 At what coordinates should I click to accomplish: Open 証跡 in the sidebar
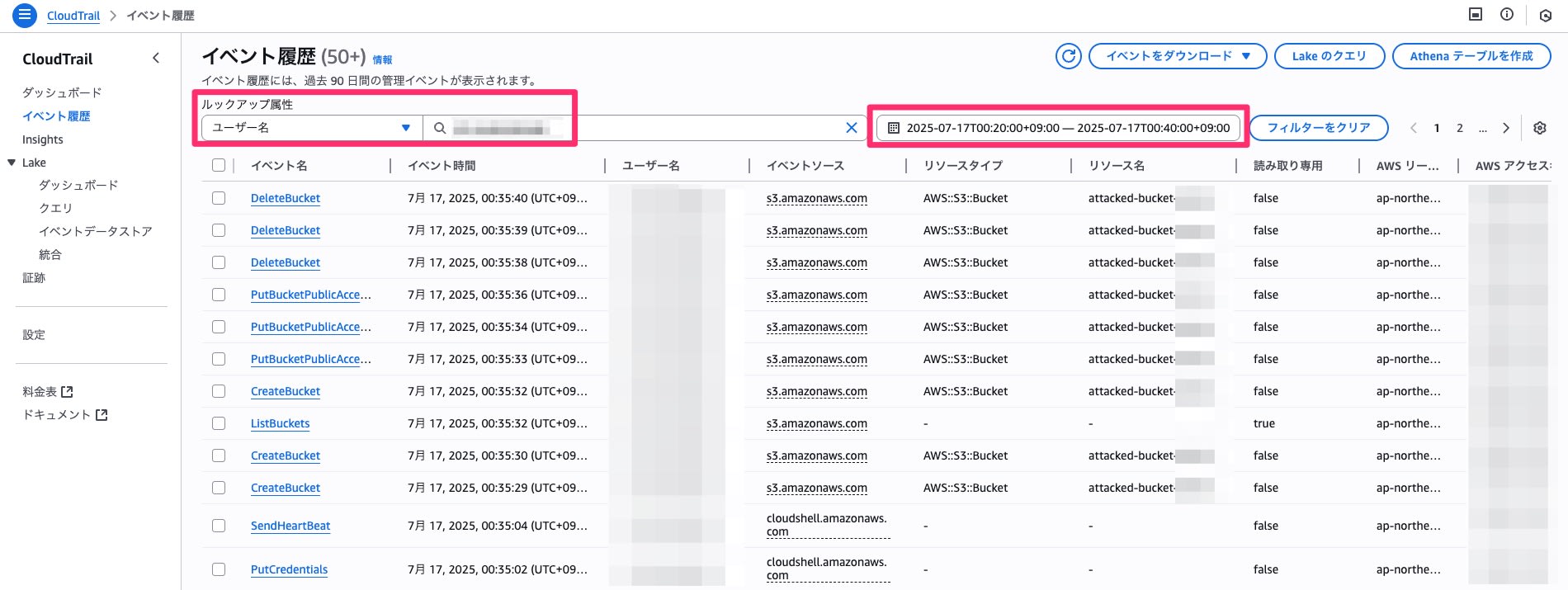tap(34, 278)
